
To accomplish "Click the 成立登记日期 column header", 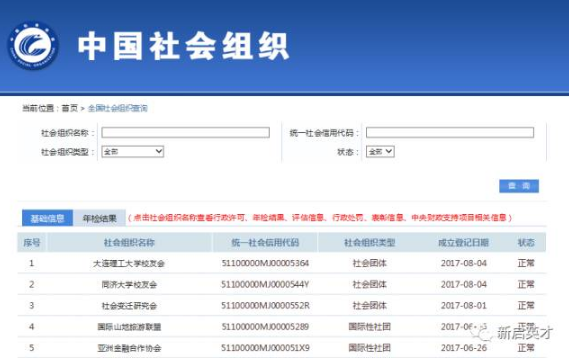I will click(463, 242).
